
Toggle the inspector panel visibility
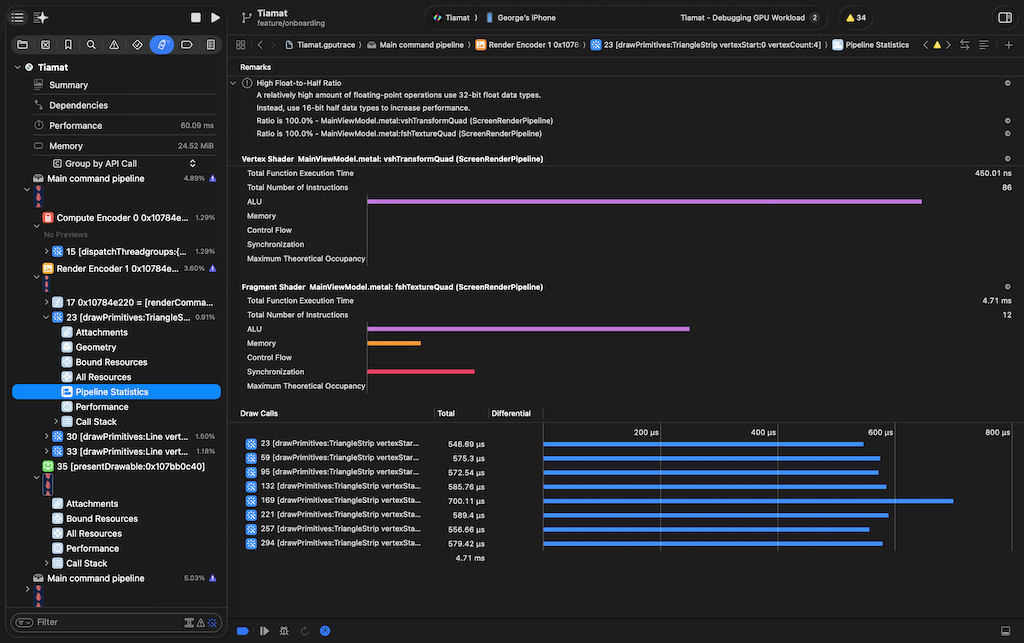click(1004, 18)
